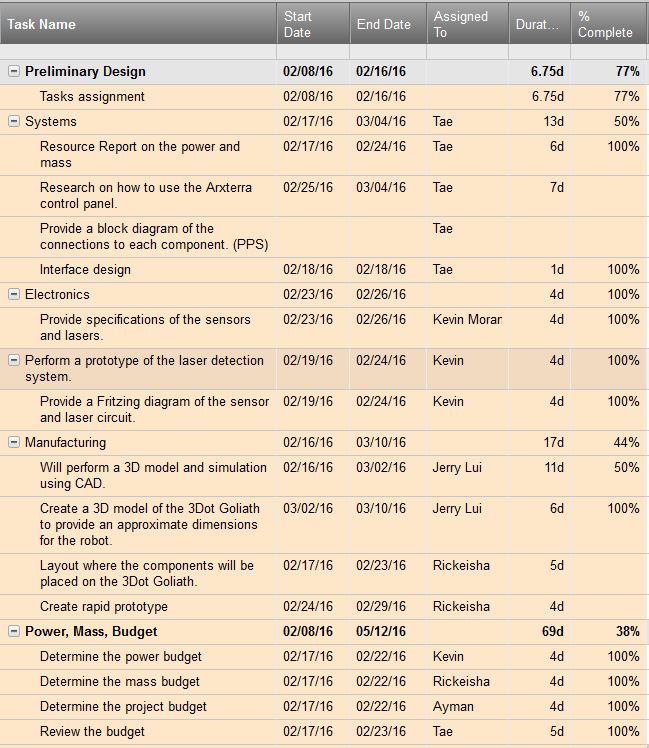Click the Duration column header
Image resolution: width=649 pixels, height=748 pixels.
(540, 24)
